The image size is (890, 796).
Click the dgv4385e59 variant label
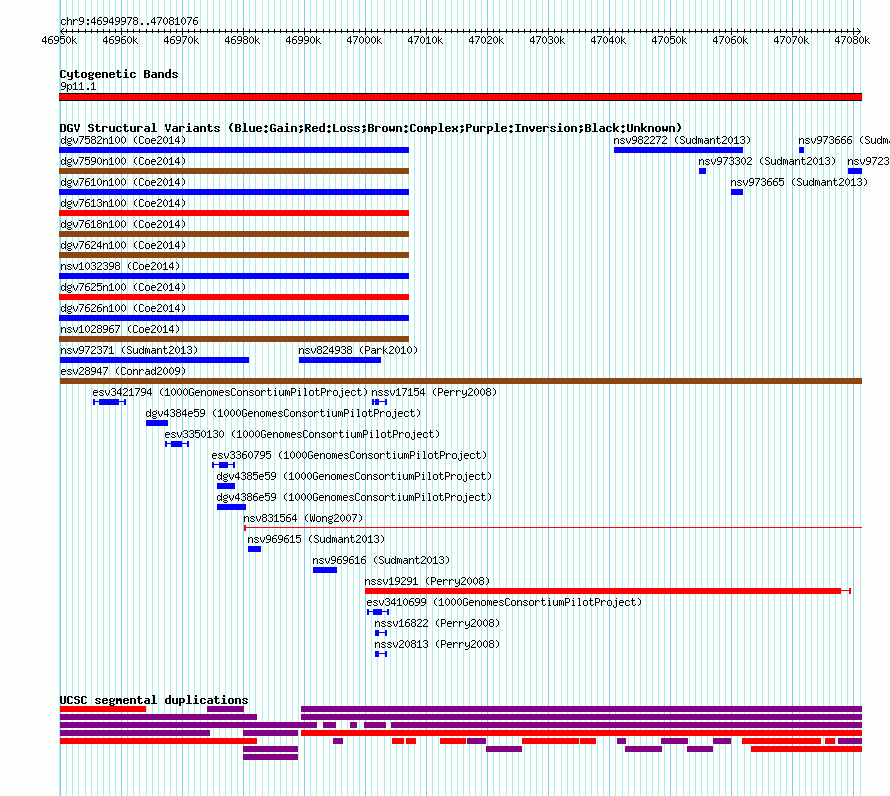[x=354, y=476]
